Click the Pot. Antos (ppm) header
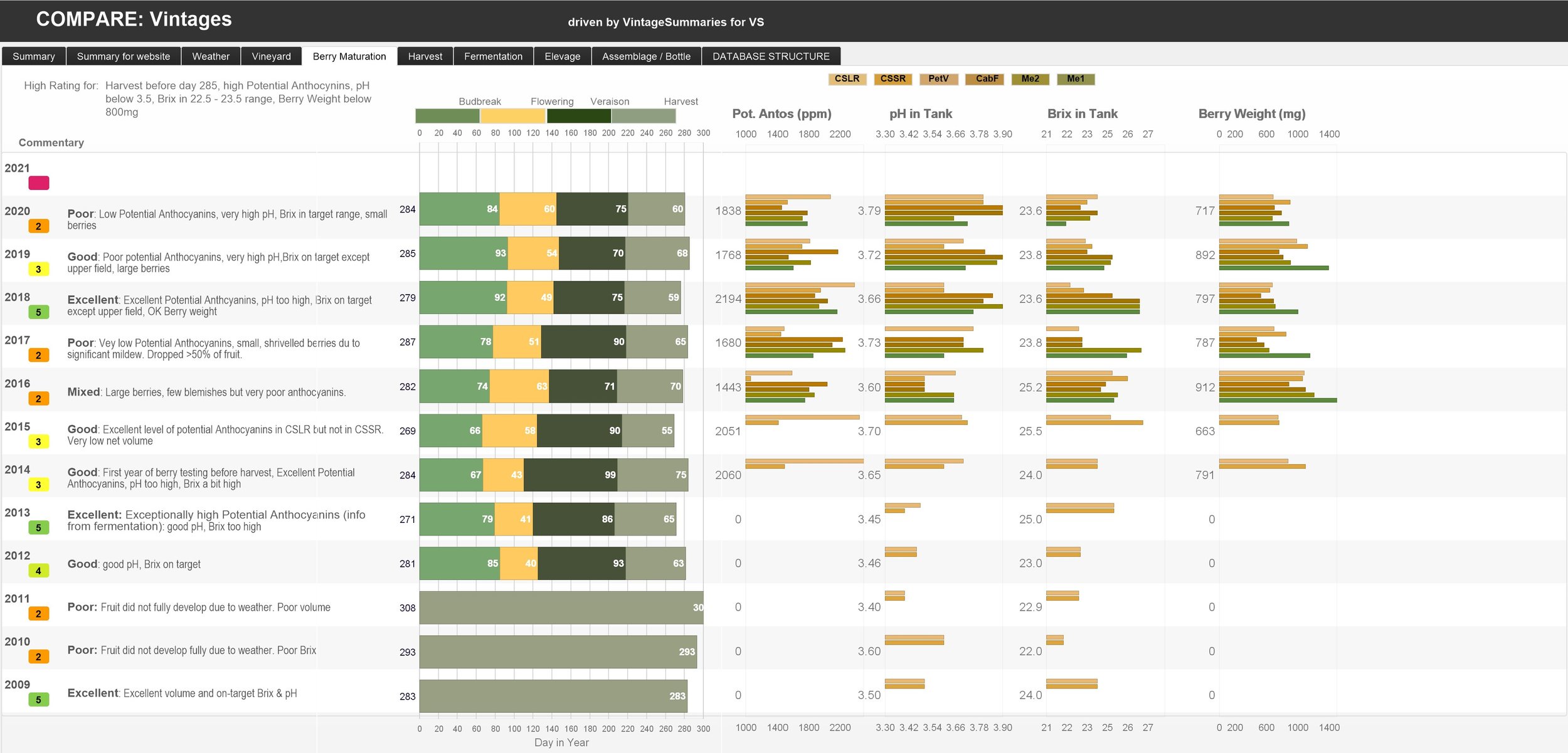The width and height of the screenshot is (1568, 753). [x=782, y=114]
